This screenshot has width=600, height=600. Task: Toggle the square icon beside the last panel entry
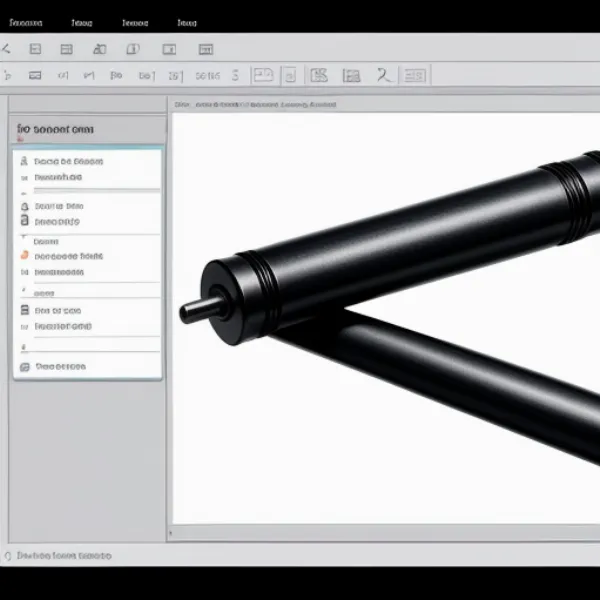click(24, 366)
